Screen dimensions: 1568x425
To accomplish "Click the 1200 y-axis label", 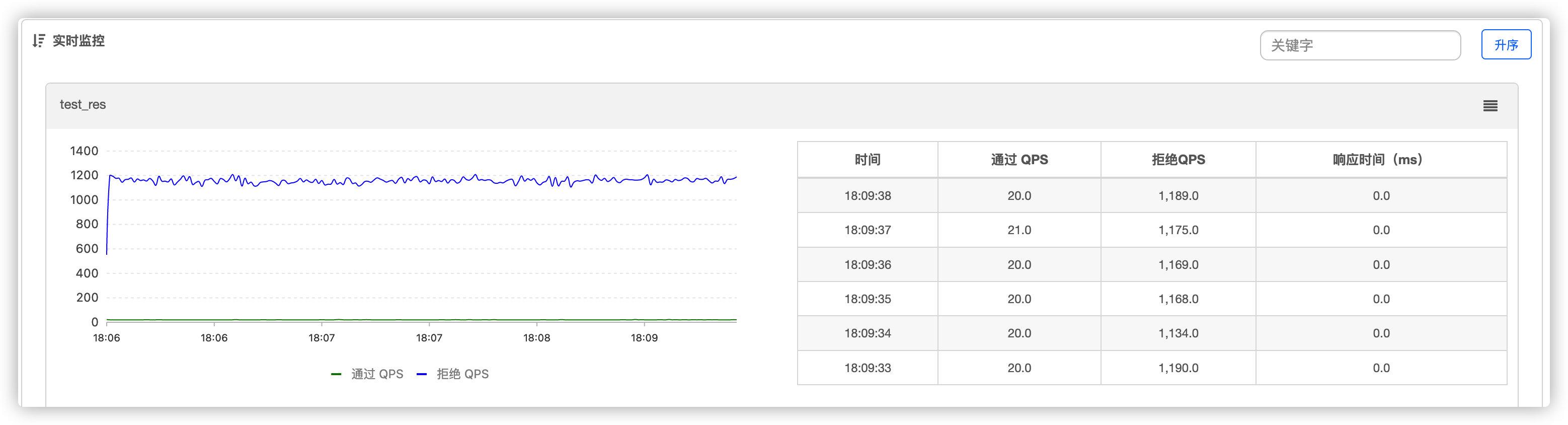I will pos(84,175).
